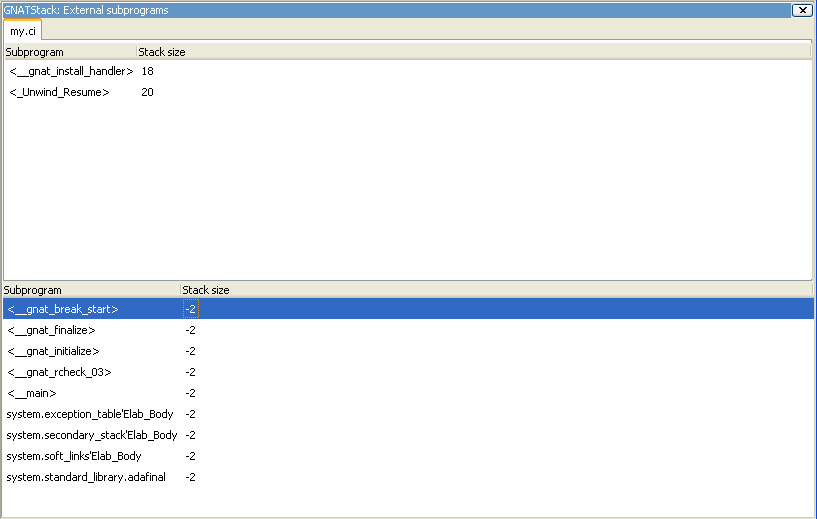
Task: Select the <__gnat_rcheck_03> row
Action: click(59, 372)
